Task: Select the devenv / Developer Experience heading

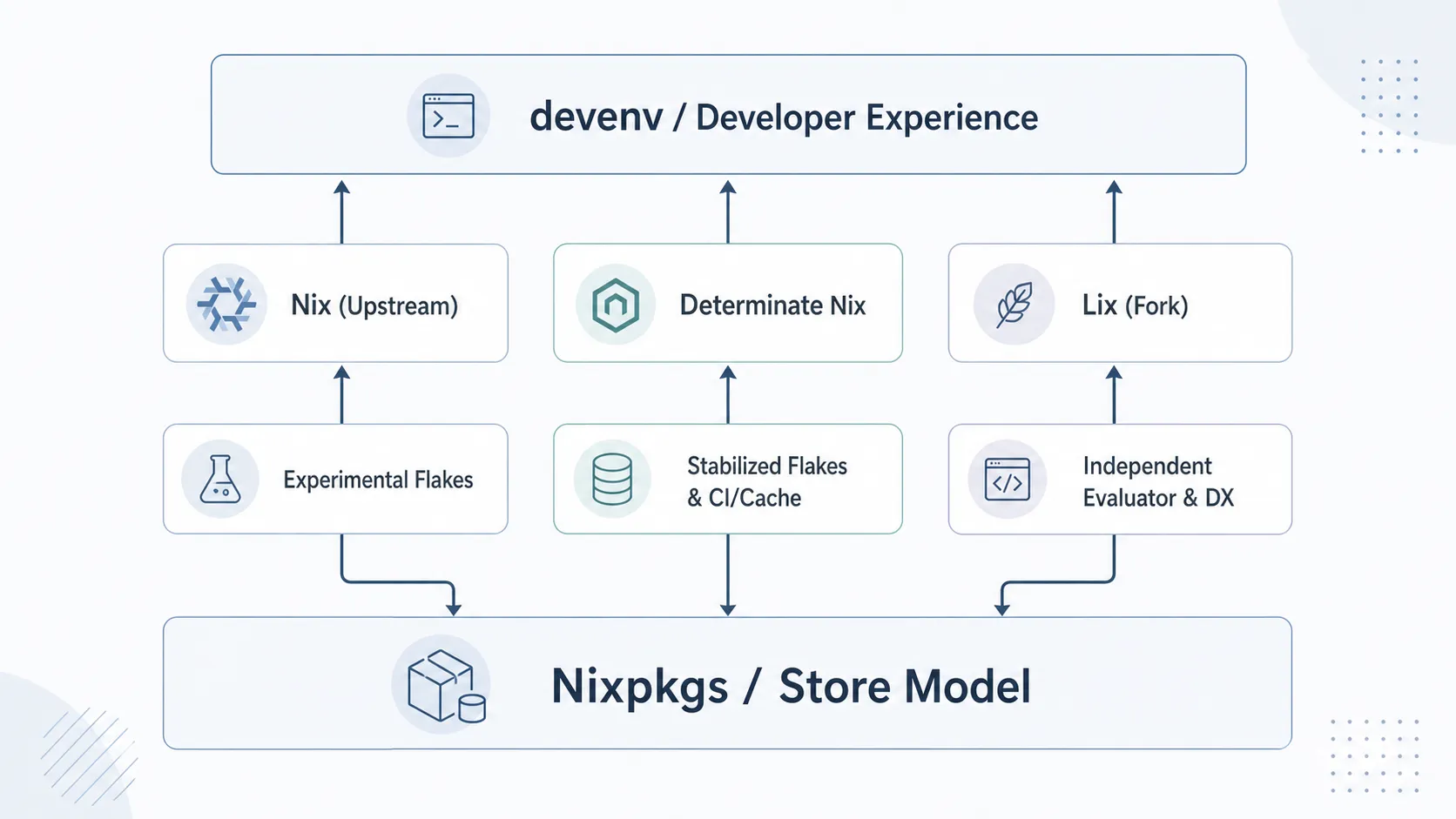Action: click(x=784, y=117)
